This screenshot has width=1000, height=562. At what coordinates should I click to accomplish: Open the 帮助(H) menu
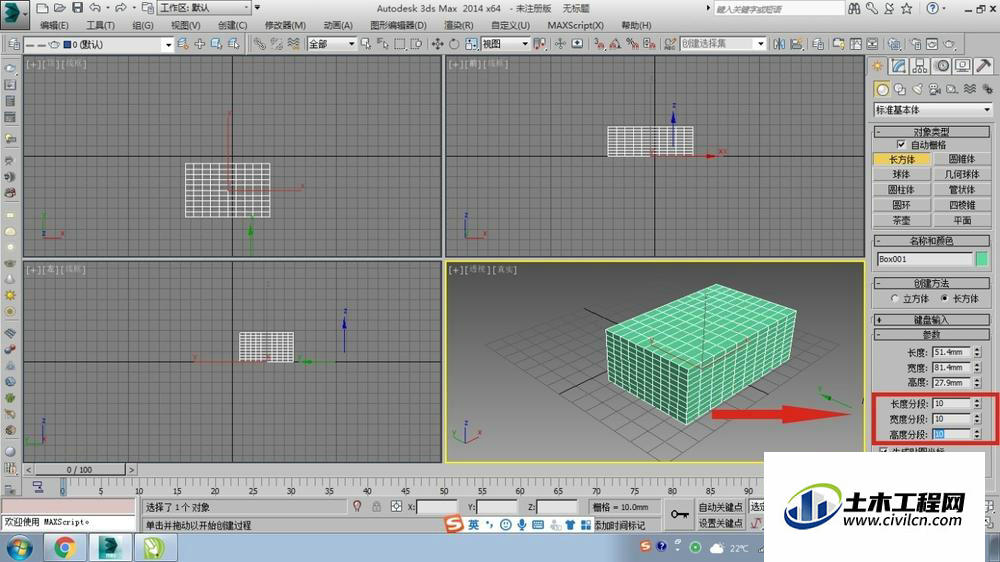click(636, 26)
